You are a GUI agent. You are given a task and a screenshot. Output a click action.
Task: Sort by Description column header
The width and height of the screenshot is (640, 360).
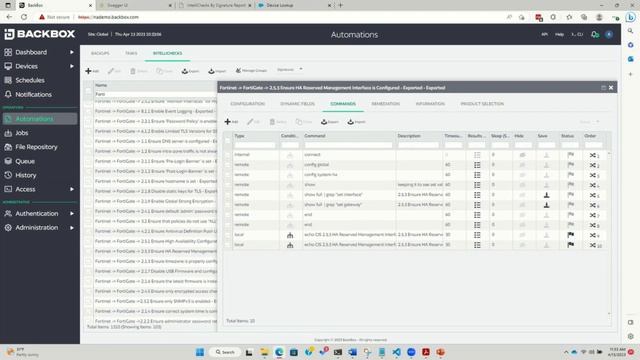409,136
